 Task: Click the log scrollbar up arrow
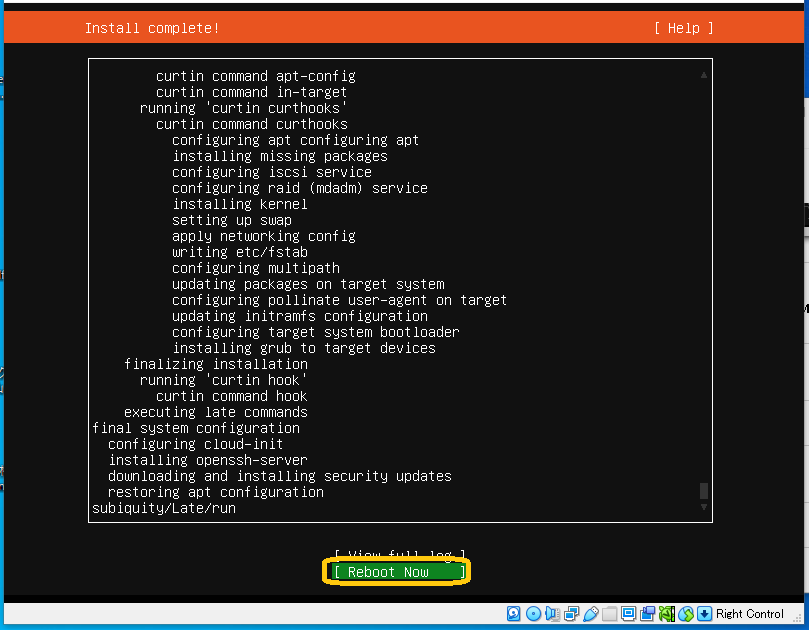(704, 75)
